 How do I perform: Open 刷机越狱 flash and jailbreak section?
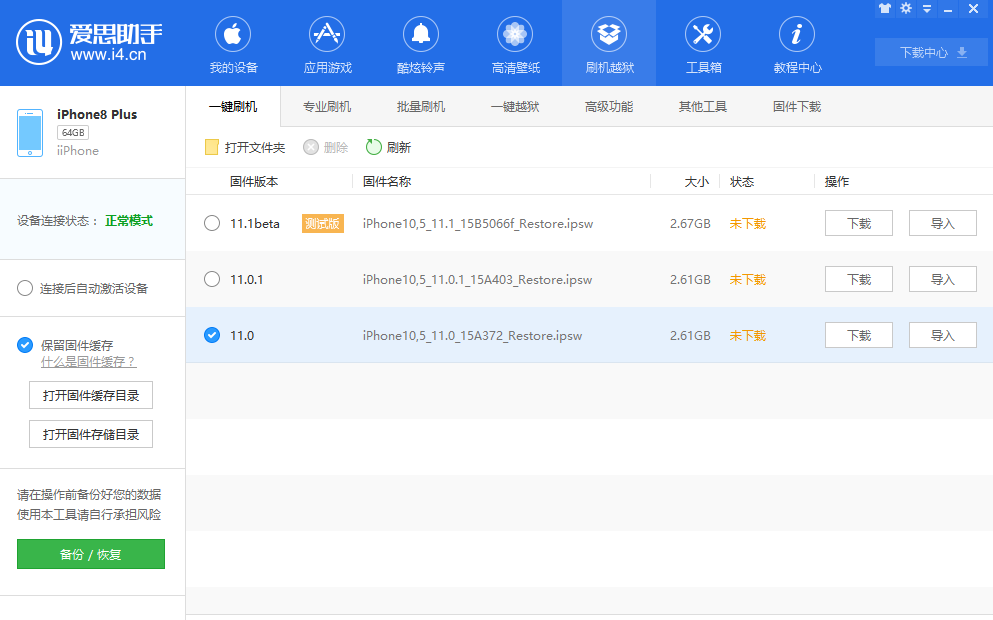[x=609, y=44]
